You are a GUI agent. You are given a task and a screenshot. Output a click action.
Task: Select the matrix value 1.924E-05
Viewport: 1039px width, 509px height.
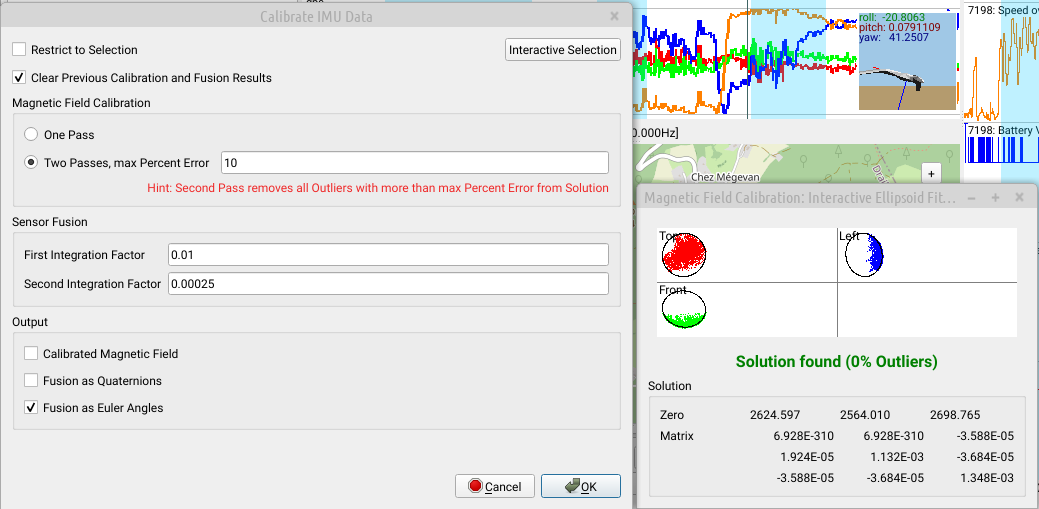point(804,457)
